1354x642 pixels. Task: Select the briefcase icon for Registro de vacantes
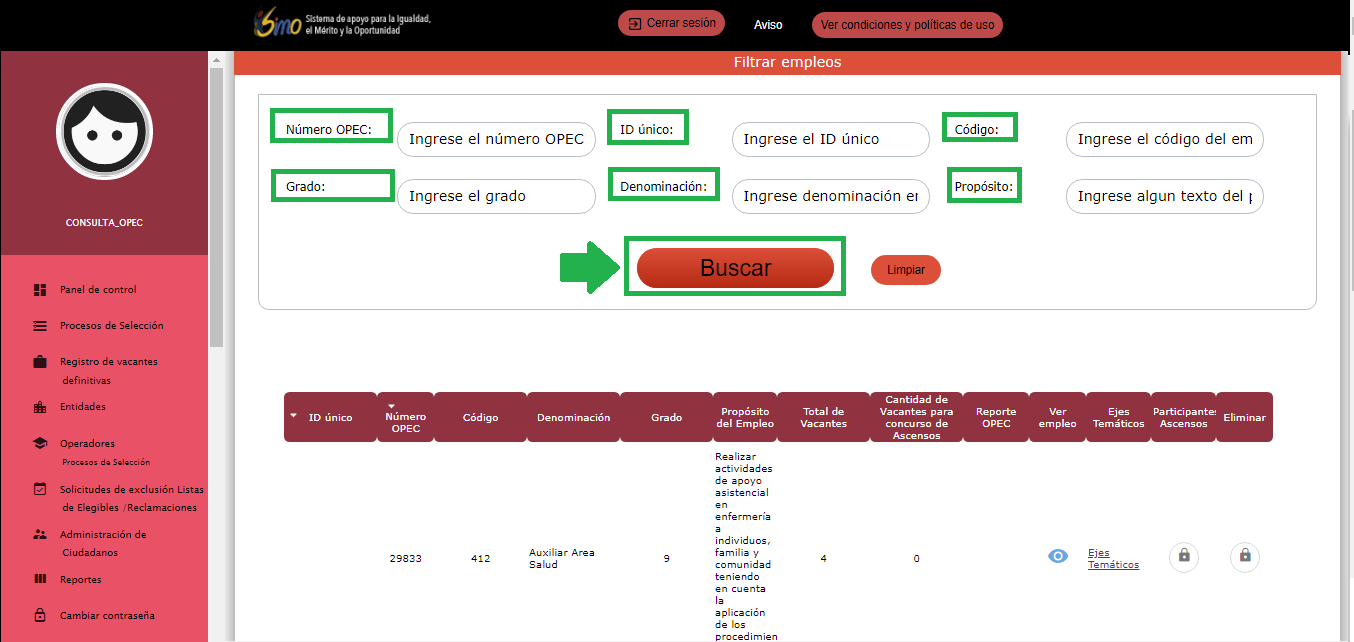[x=40, y=362]
